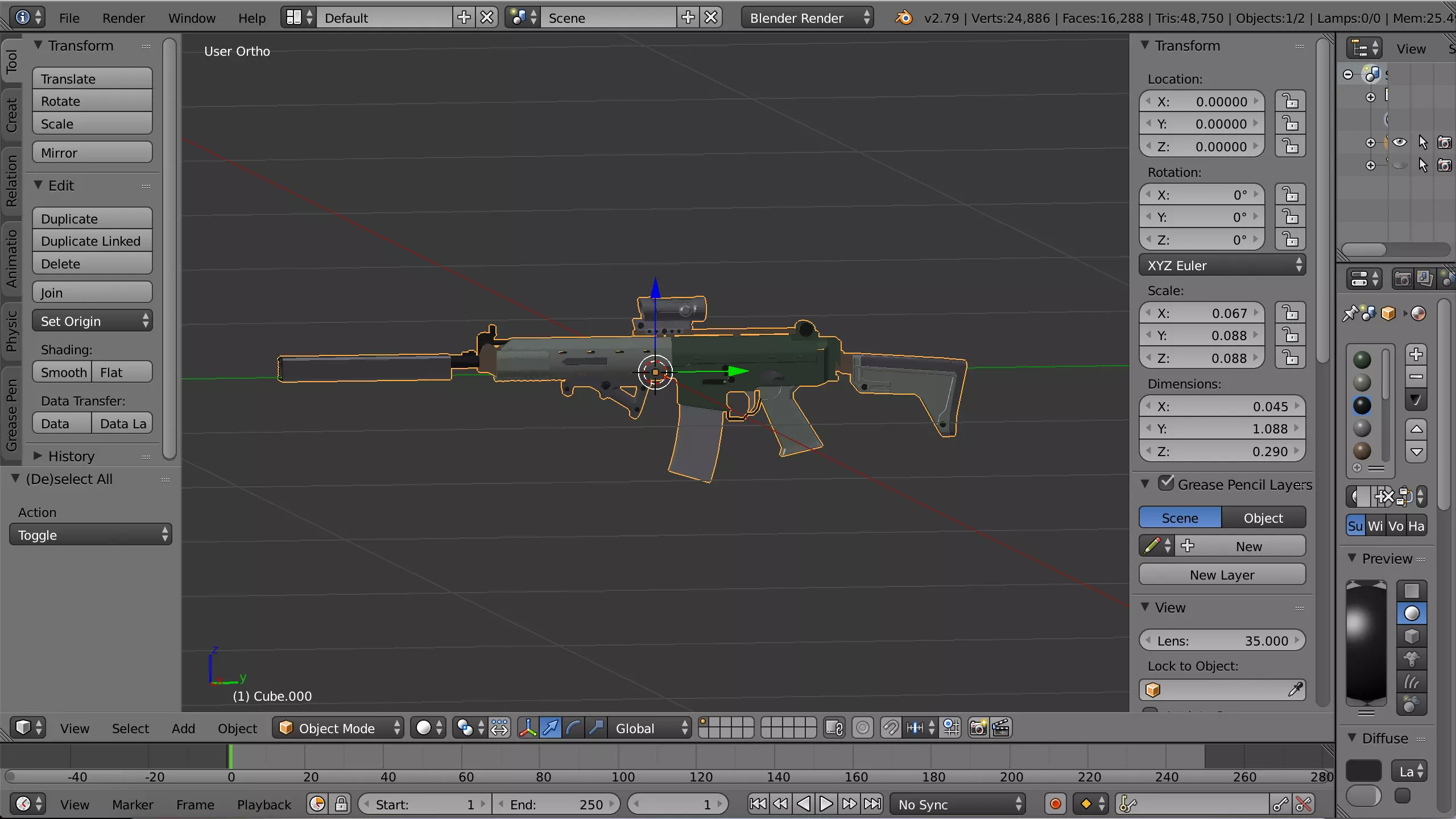
Task: Click the Duplicate Linked button
Action: tap(92, 241)
